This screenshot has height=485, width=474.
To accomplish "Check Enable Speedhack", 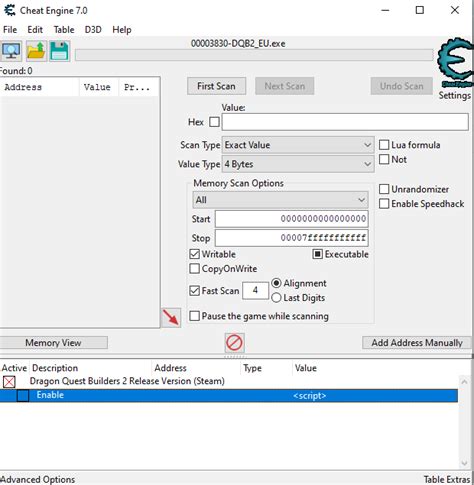I will click(384, 204).
